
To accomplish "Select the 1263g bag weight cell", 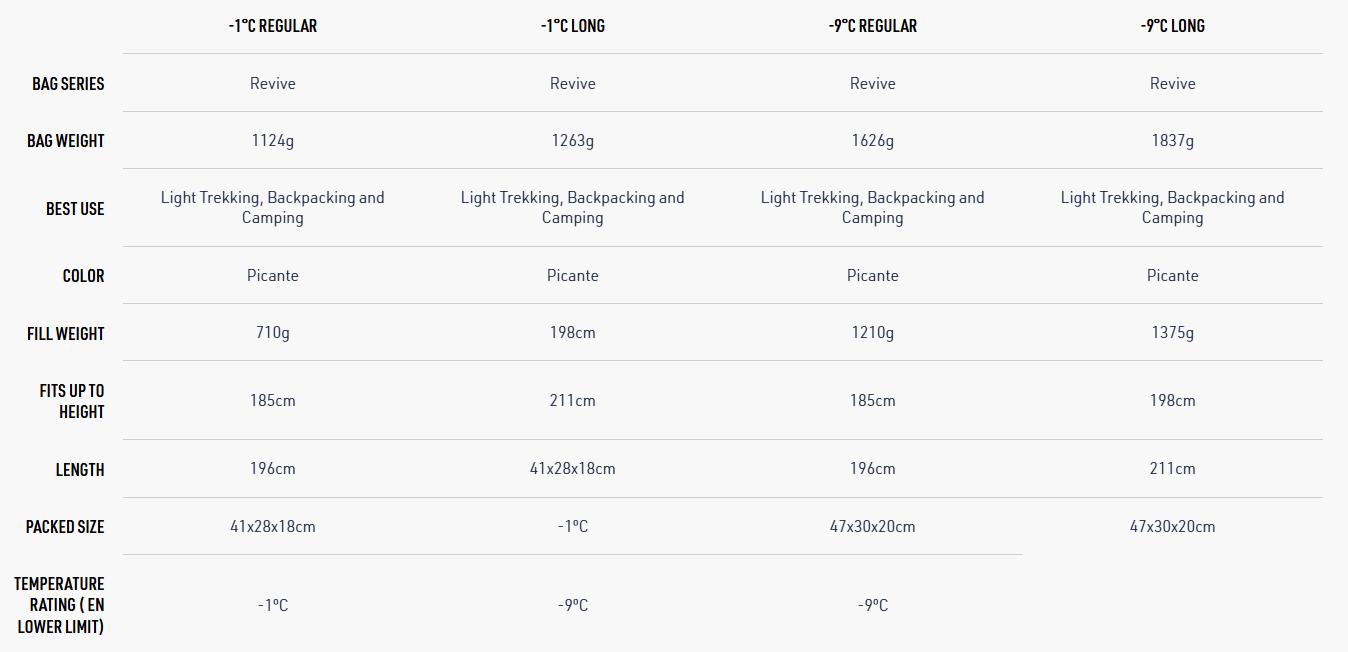I will pyautogui.click(x=572, y=141).
